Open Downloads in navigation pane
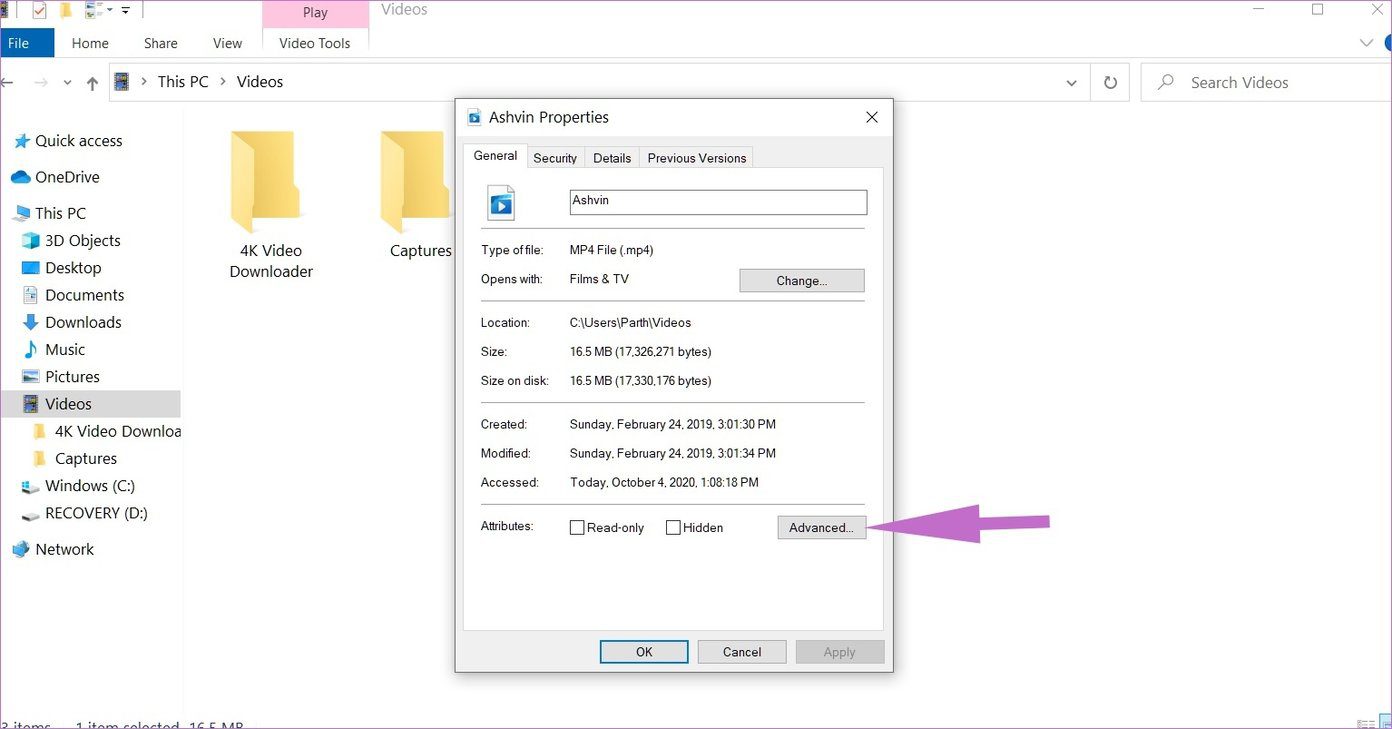1392x729 pixels. click(x=83, y=322)
